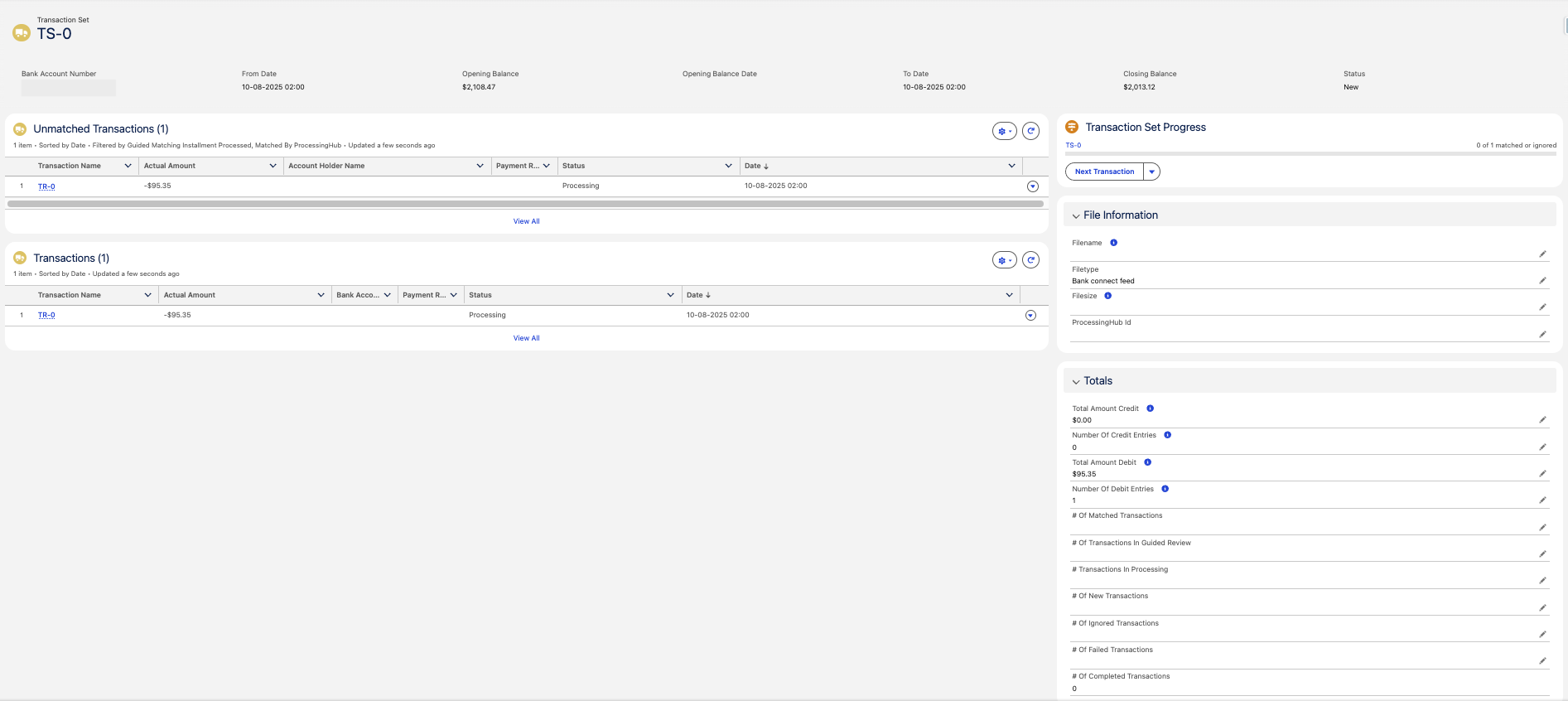Edit Total Amount Credit with pencil
Screen dimensions: 1568x701
click(x=1542, y=420)
